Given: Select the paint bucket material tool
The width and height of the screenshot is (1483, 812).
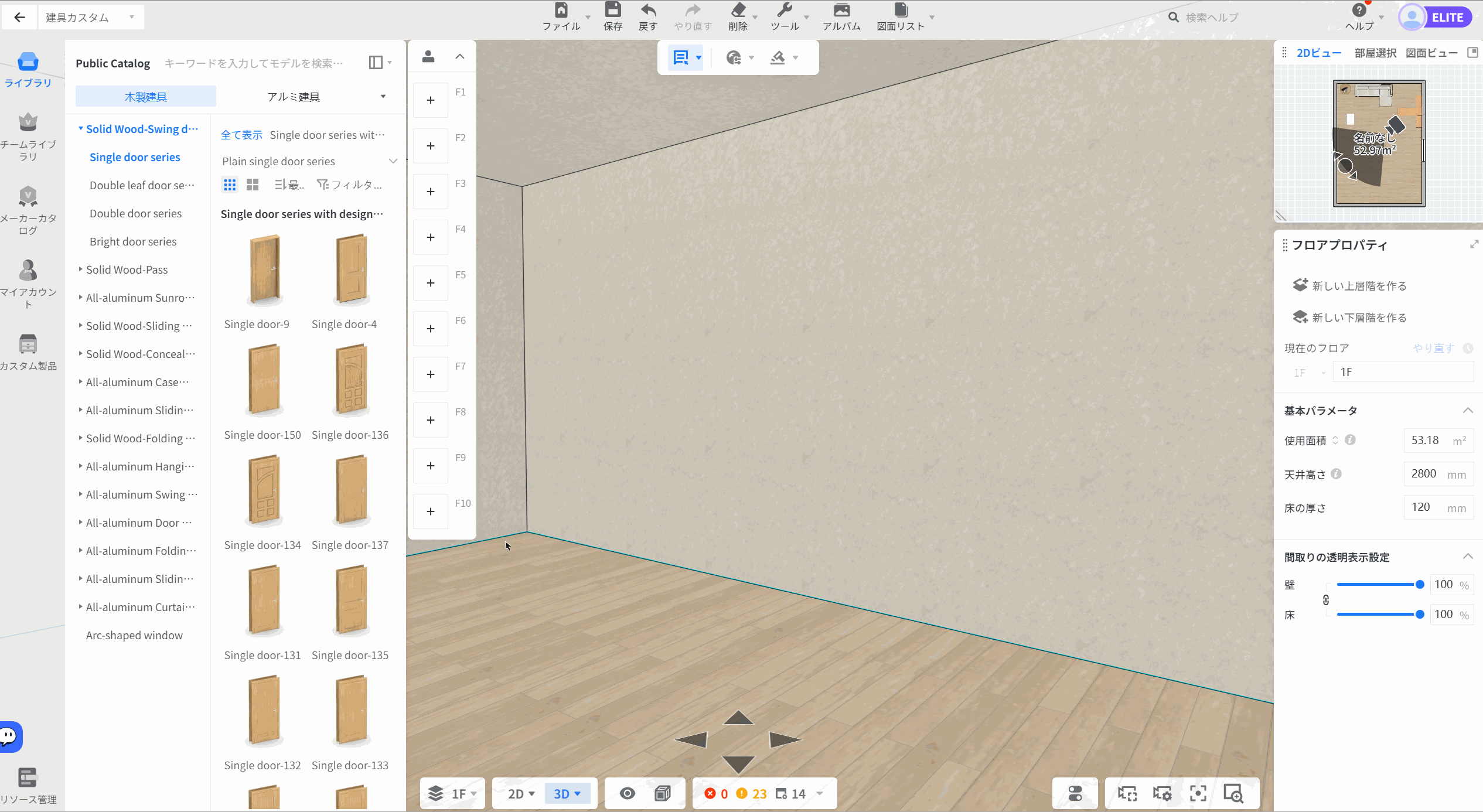Looking at the screenshot, I should (778, 57).
